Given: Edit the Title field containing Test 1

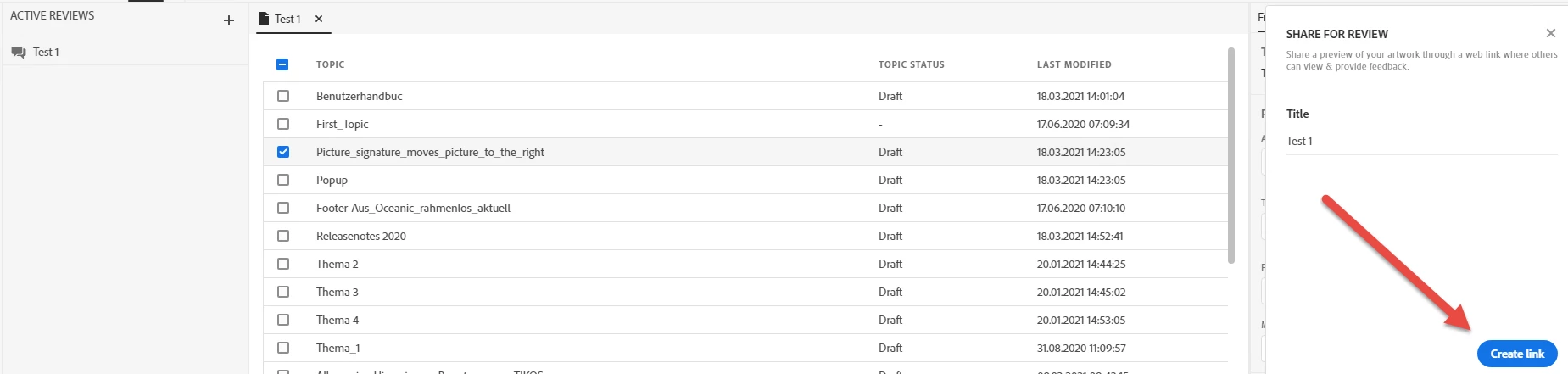Looking at the screenshot, I should tap(1421, 141).
